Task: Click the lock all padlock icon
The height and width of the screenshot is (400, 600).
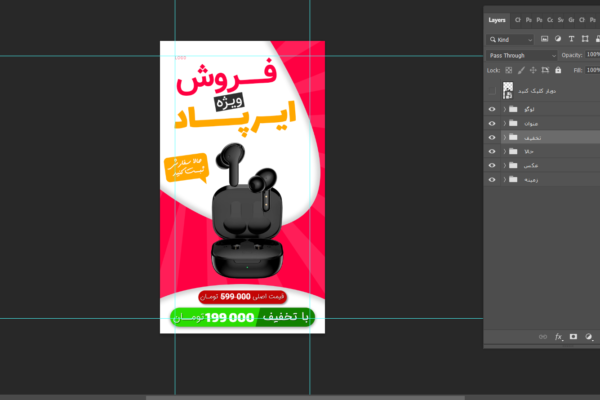Action: click(557, 71)
